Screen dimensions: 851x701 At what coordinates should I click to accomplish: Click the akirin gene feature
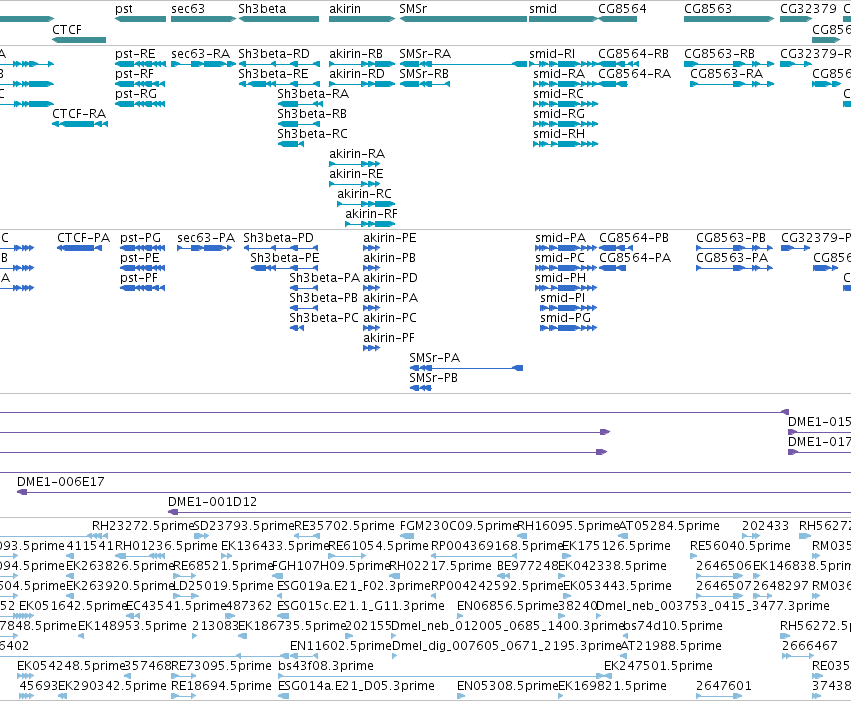pyautogui.click(x=362, y=19)
